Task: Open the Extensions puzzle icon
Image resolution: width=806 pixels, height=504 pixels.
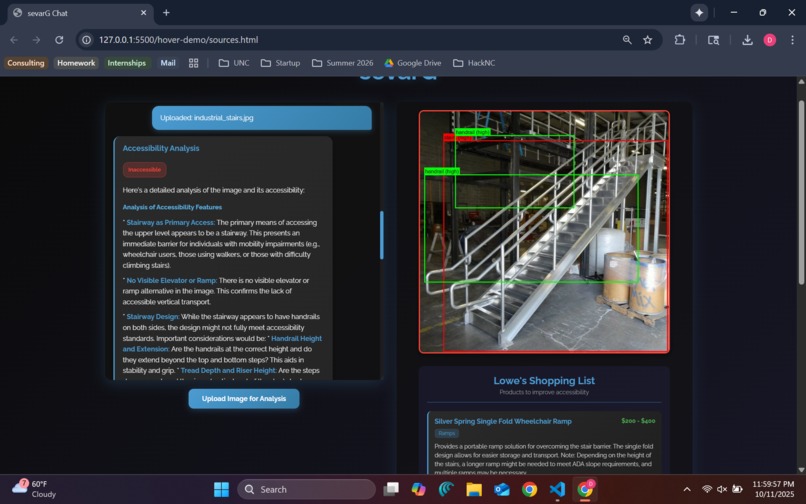Action: pos(680,40)
